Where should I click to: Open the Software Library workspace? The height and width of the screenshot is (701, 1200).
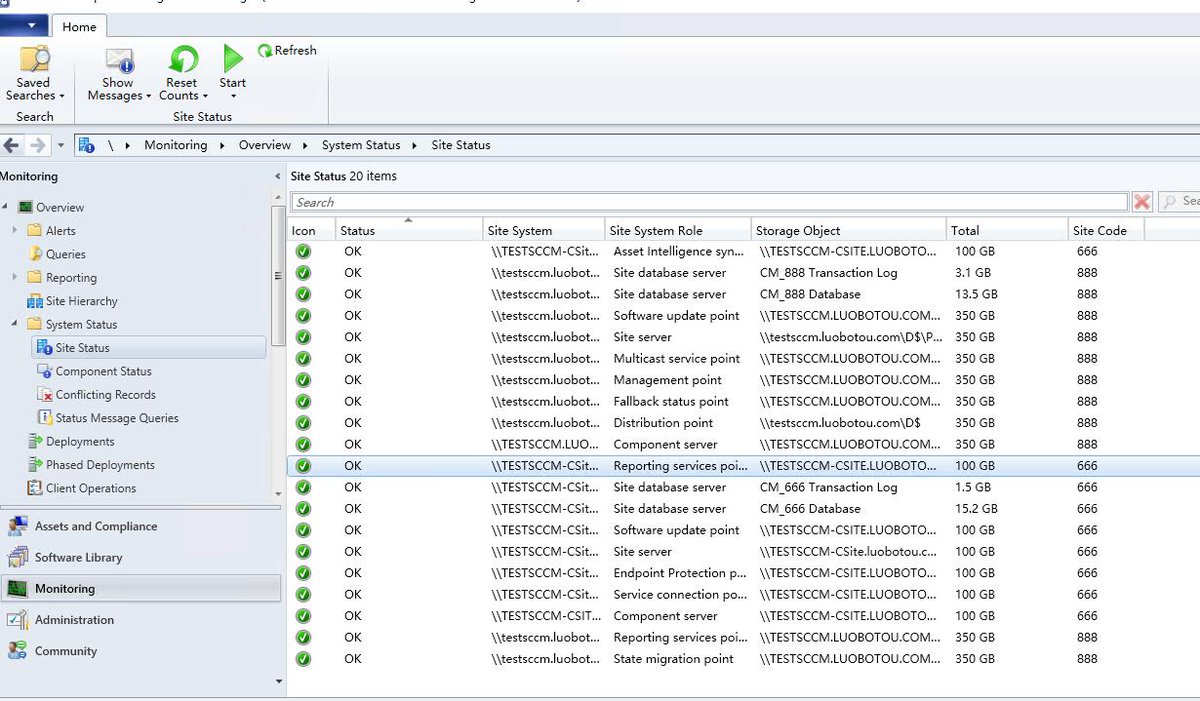point(140,557)
